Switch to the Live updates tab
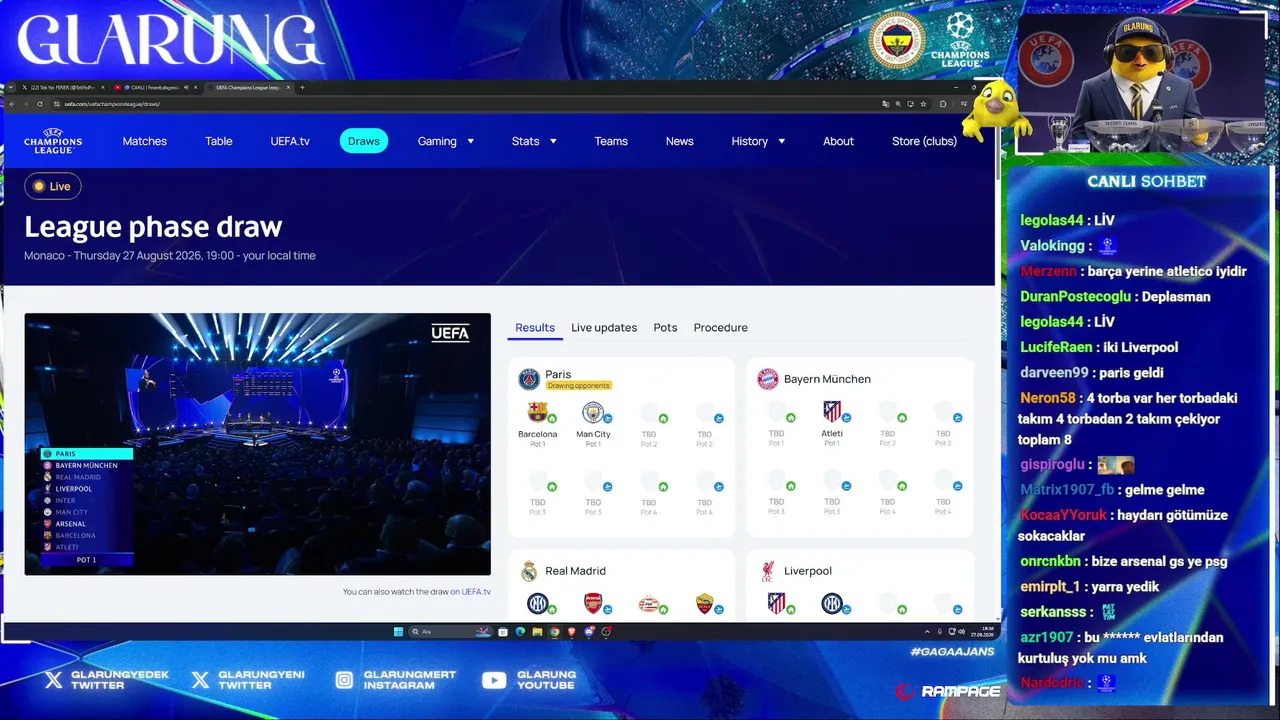The image size is (1280, 720). coord(604,328)
